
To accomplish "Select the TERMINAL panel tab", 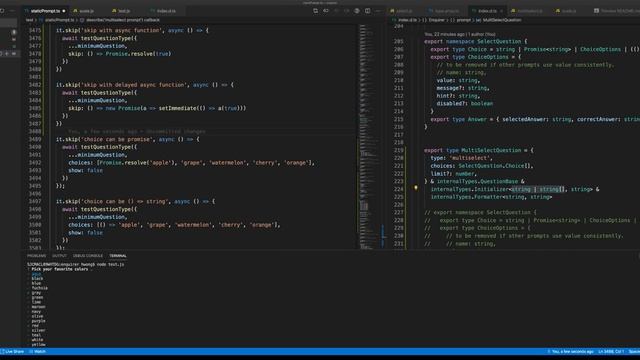I will (118, 256).
